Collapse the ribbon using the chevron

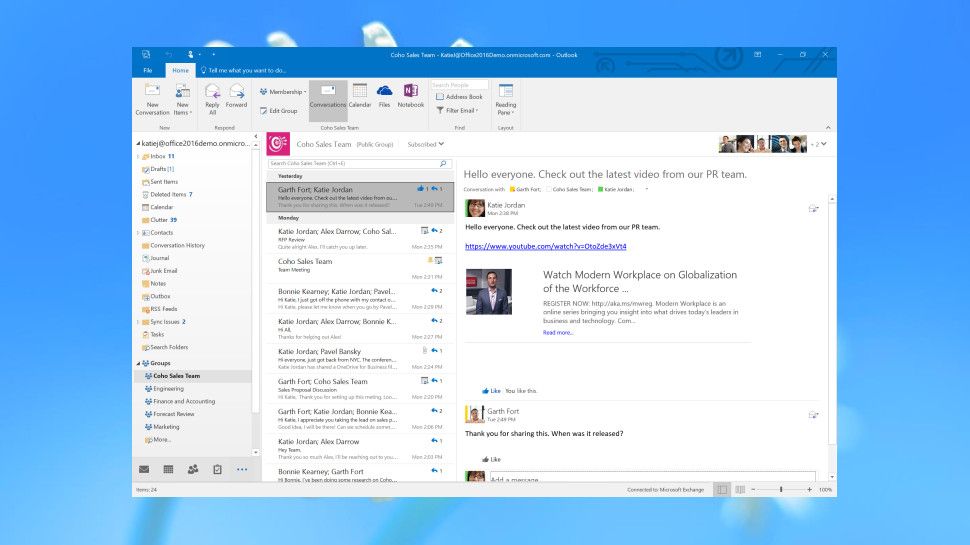coord(828,127)
